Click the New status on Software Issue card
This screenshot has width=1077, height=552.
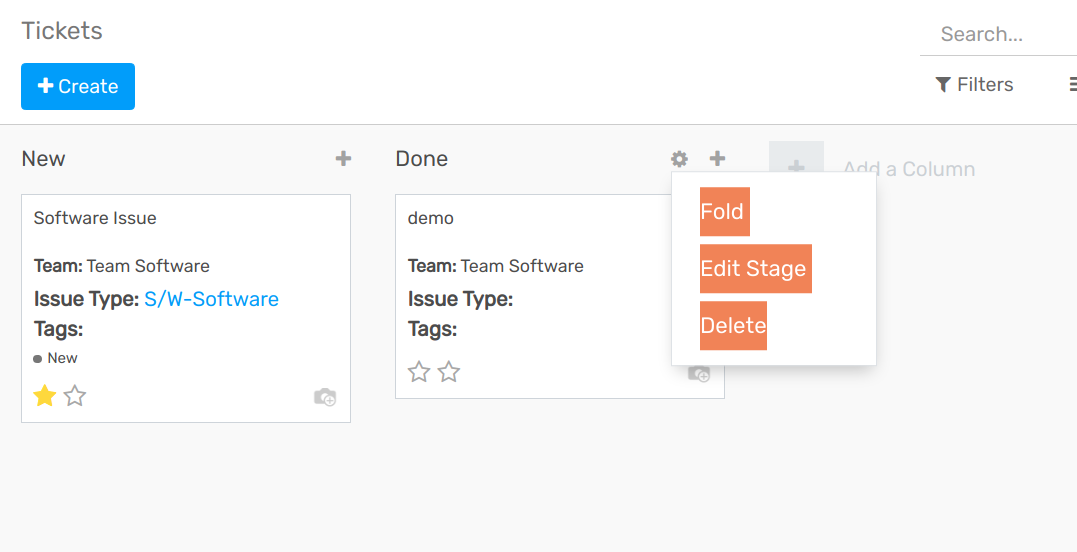(56, 358)
